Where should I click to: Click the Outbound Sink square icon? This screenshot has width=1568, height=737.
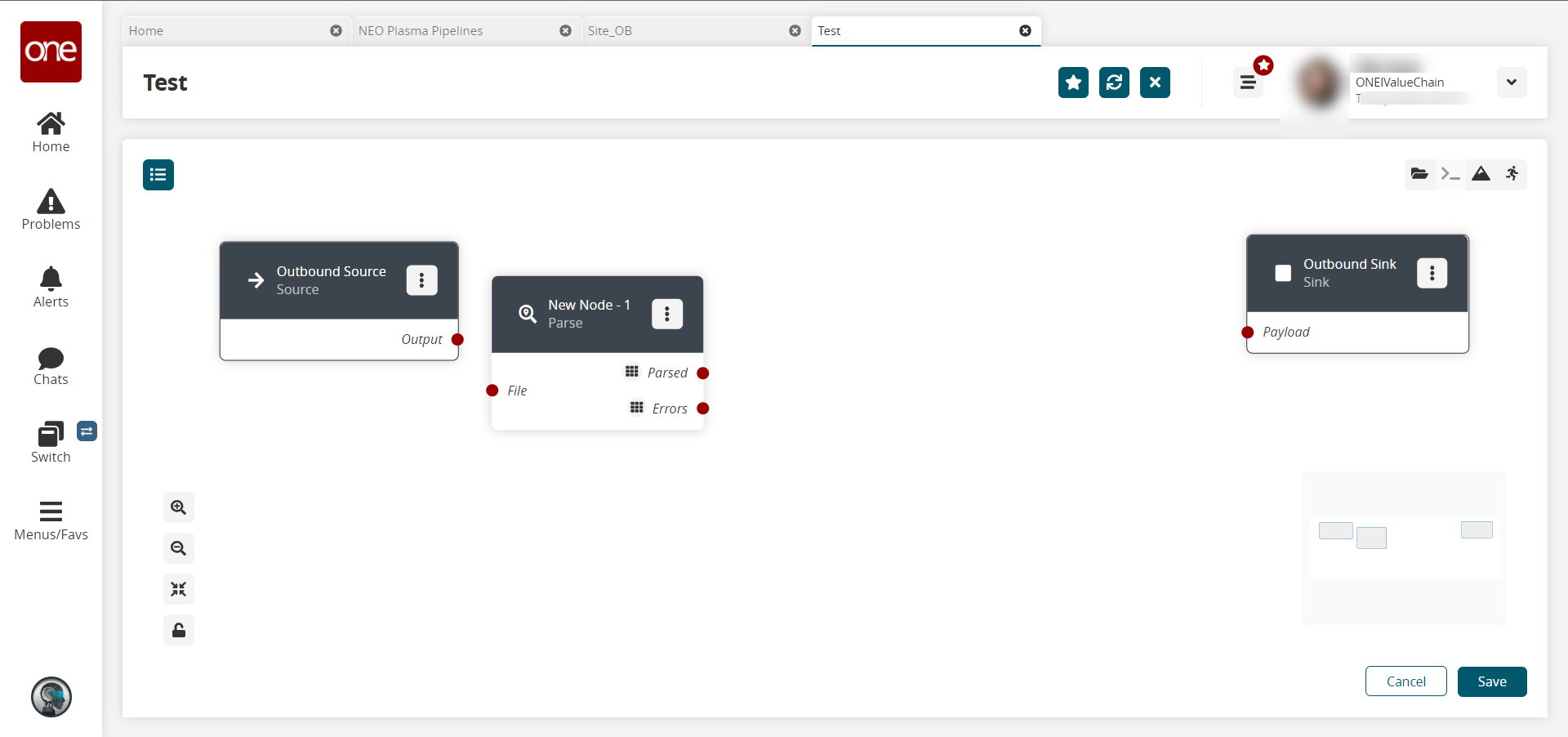point(1283,273)
